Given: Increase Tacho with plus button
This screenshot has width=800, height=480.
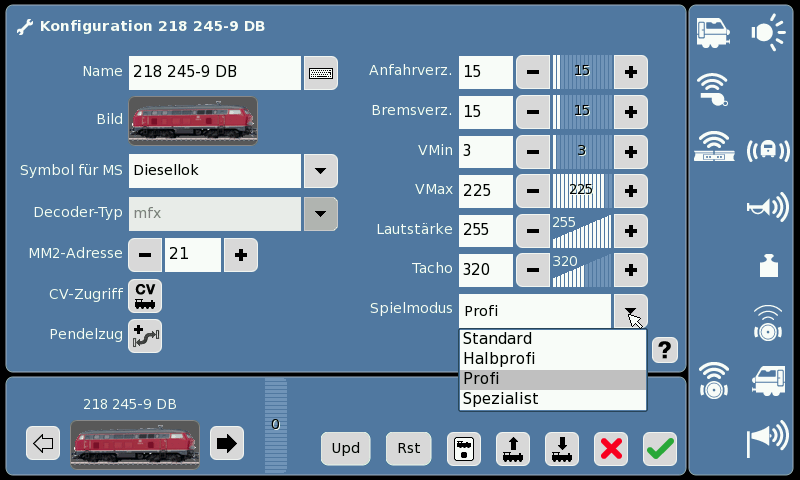Looking at the screenshot, I should pos(631,270).
